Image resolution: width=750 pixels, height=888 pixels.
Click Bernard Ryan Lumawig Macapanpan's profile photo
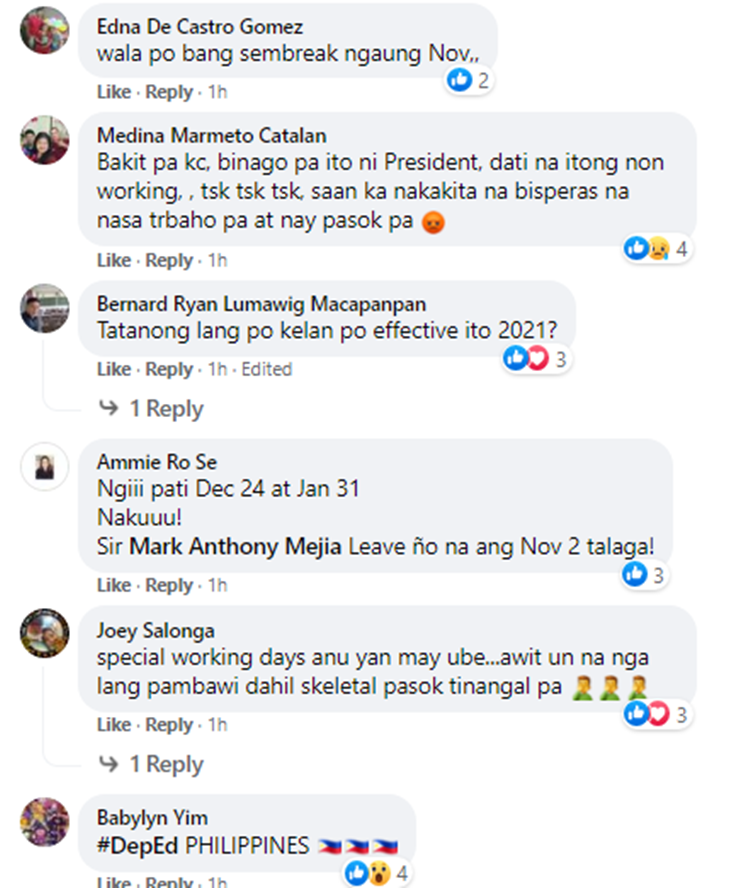click(45, 308)
